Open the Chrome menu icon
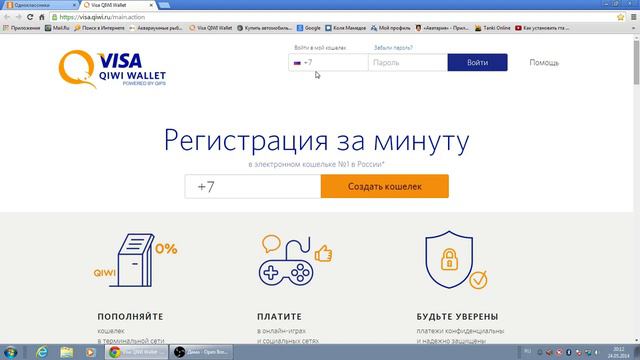This screenshot has height=360, width=640. pyautogui.click(x=634, y=17)
